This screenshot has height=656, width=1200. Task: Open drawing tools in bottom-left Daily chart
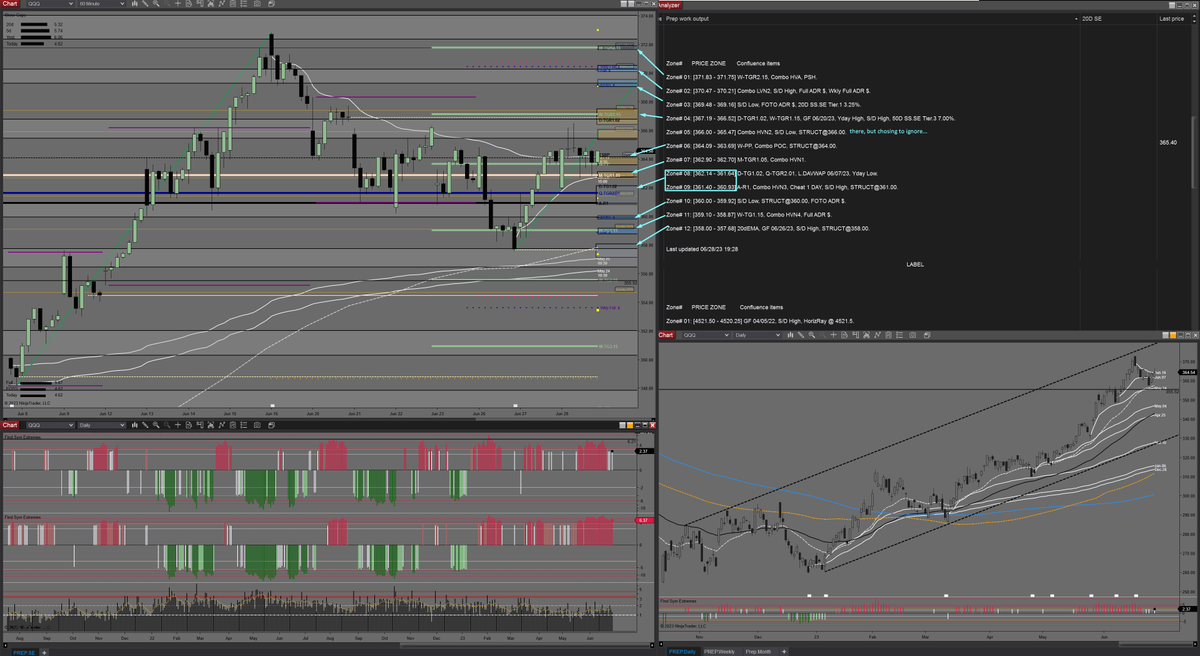(145, 425)
